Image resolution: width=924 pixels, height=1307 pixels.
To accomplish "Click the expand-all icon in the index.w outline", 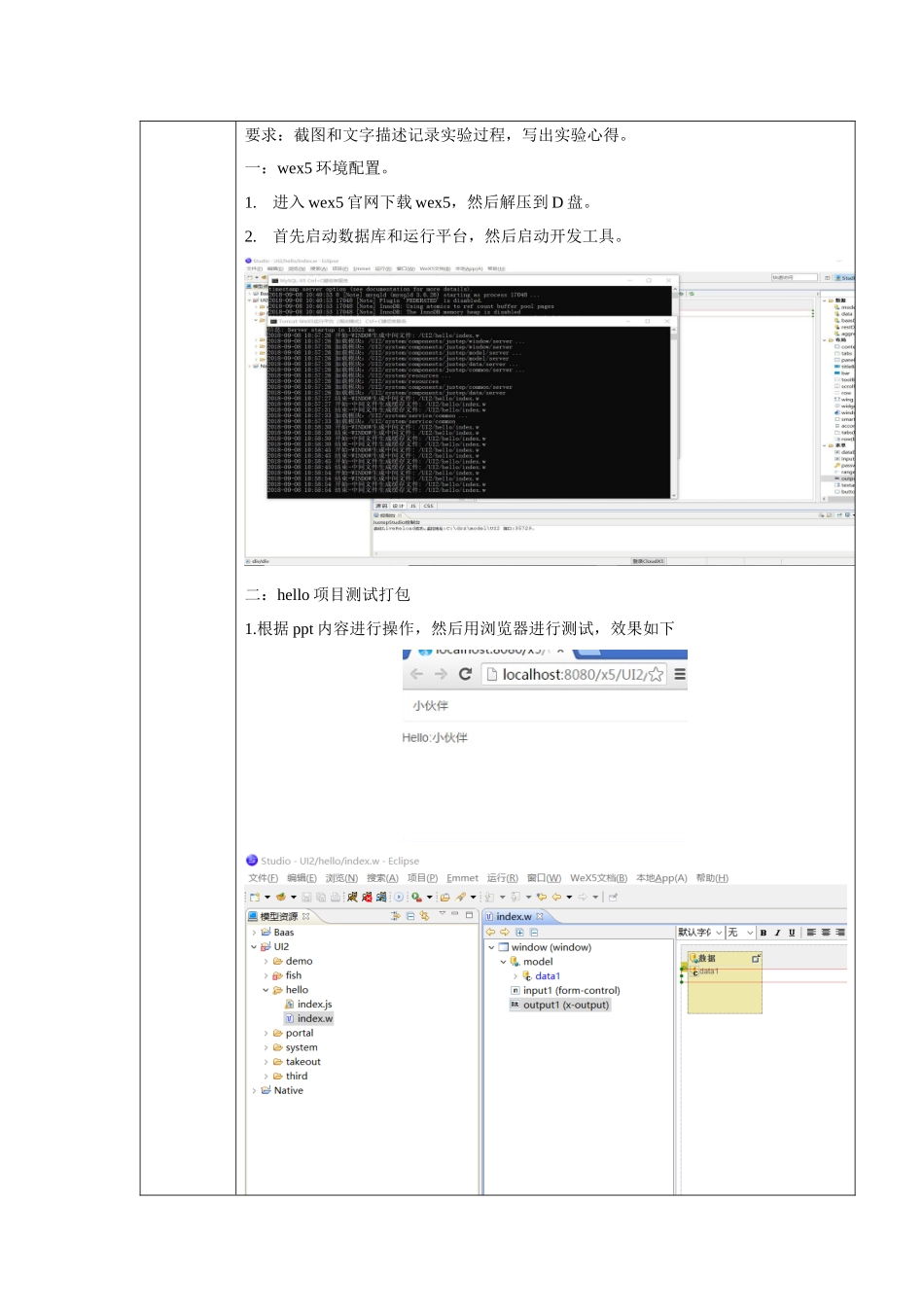I will coord(519,931).
